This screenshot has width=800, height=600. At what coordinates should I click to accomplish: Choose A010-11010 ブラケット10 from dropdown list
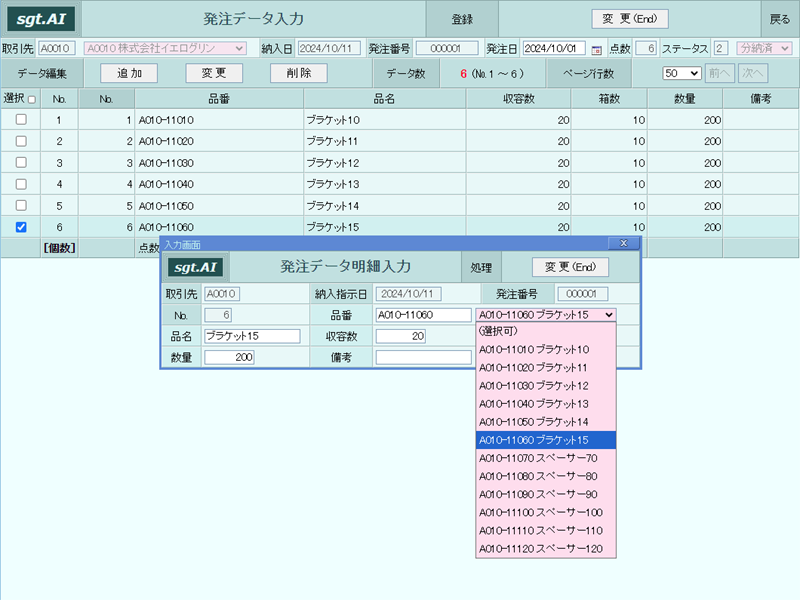[545, 349]
